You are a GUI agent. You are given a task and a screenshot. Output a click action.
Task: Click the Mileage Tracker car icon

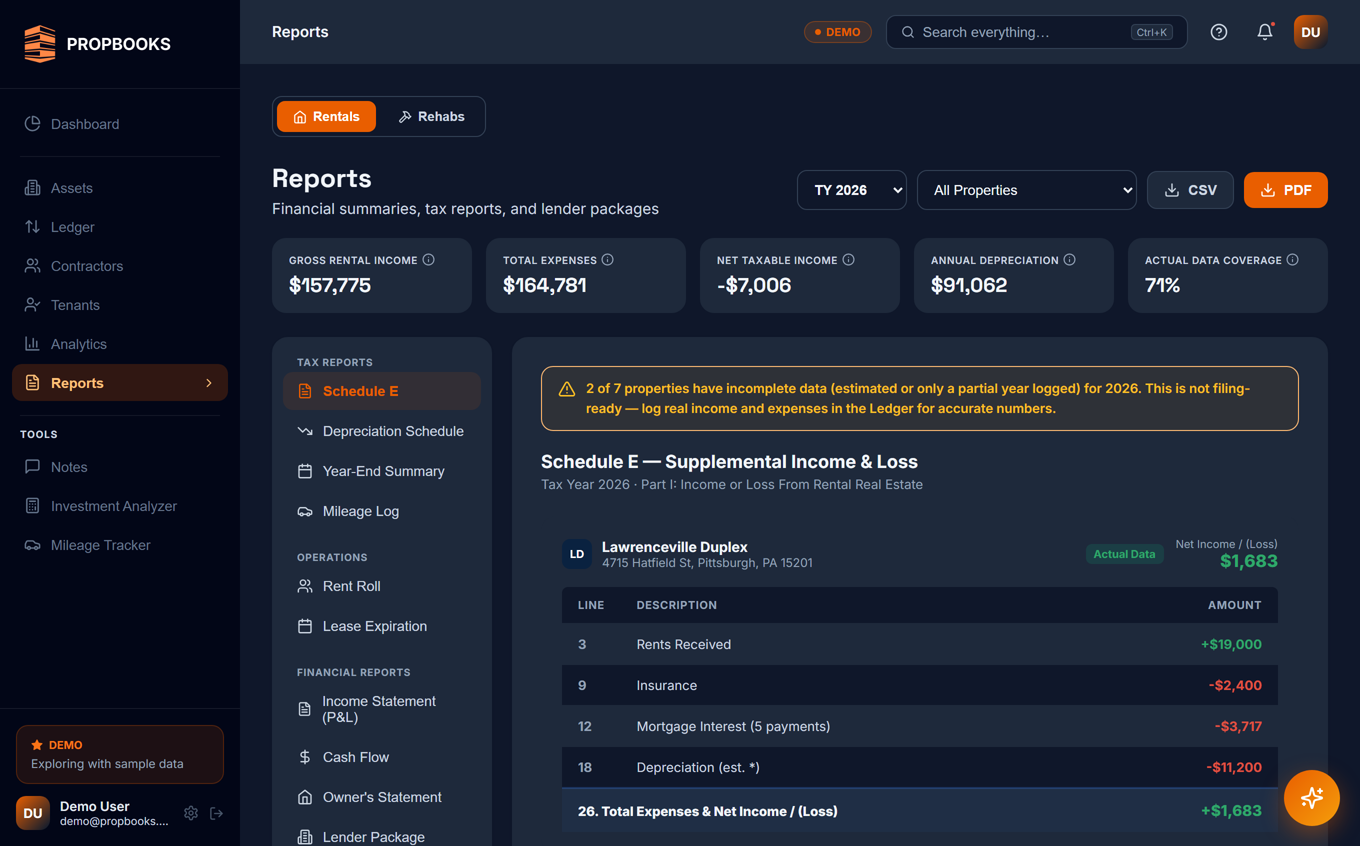pyautogui.click(x=32, y=545)
